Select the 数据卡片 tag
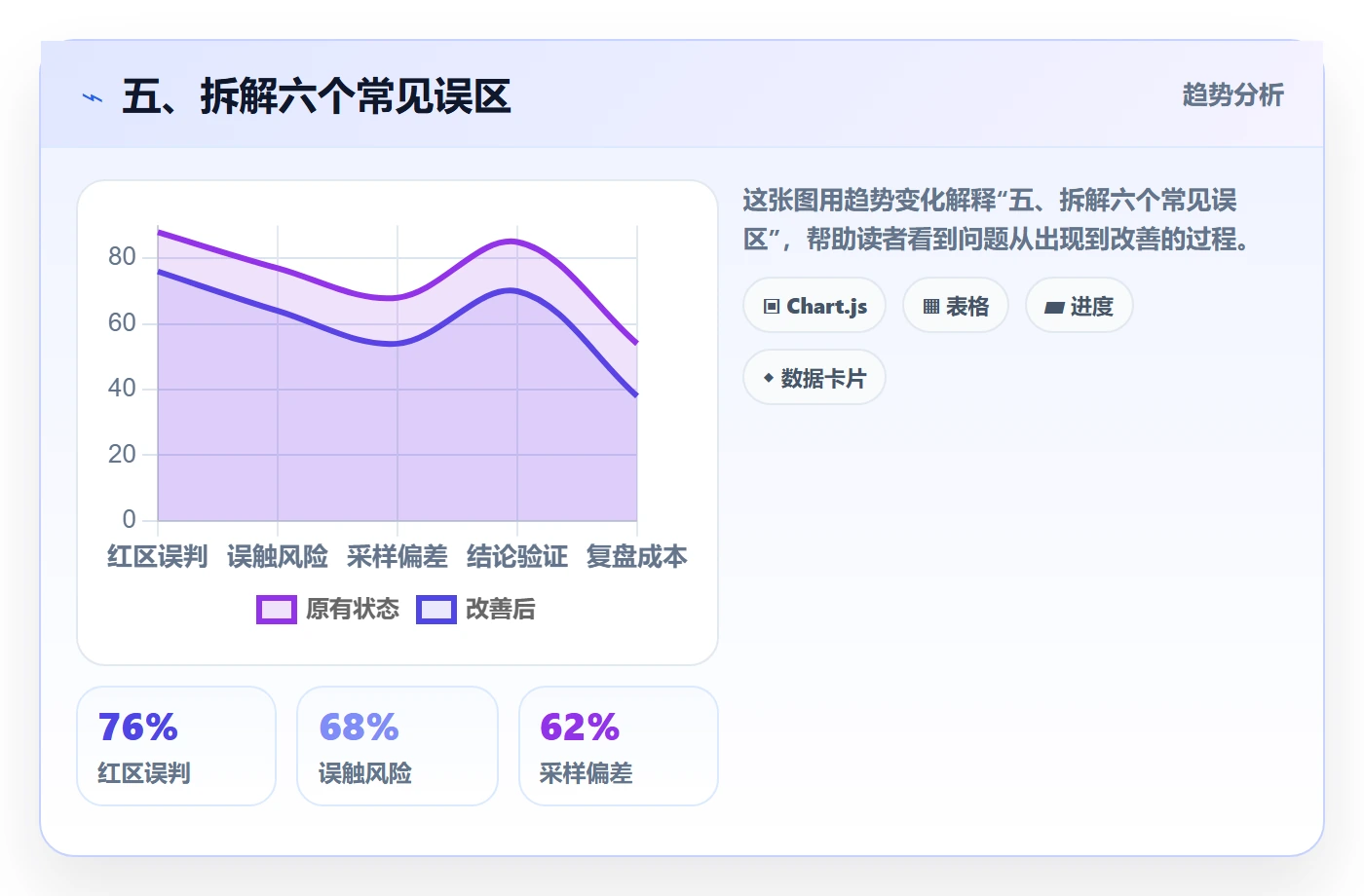This screenshot has height=896, width=1364. [x=815, y=378]
